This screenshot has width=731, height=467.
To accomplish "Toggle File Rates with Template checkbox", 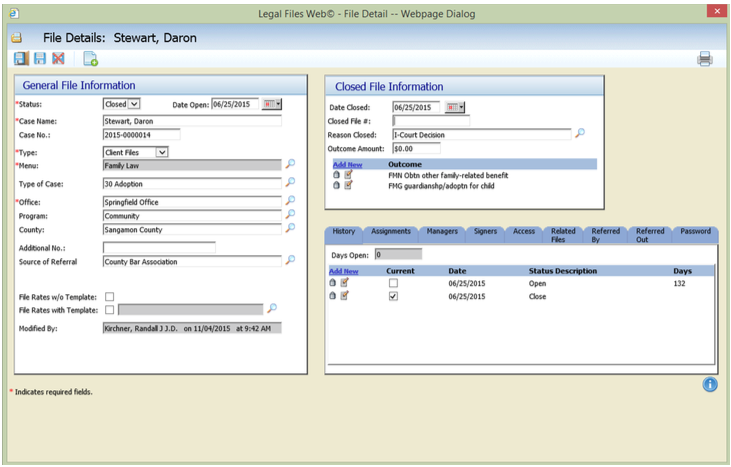I will click(110, 309).
